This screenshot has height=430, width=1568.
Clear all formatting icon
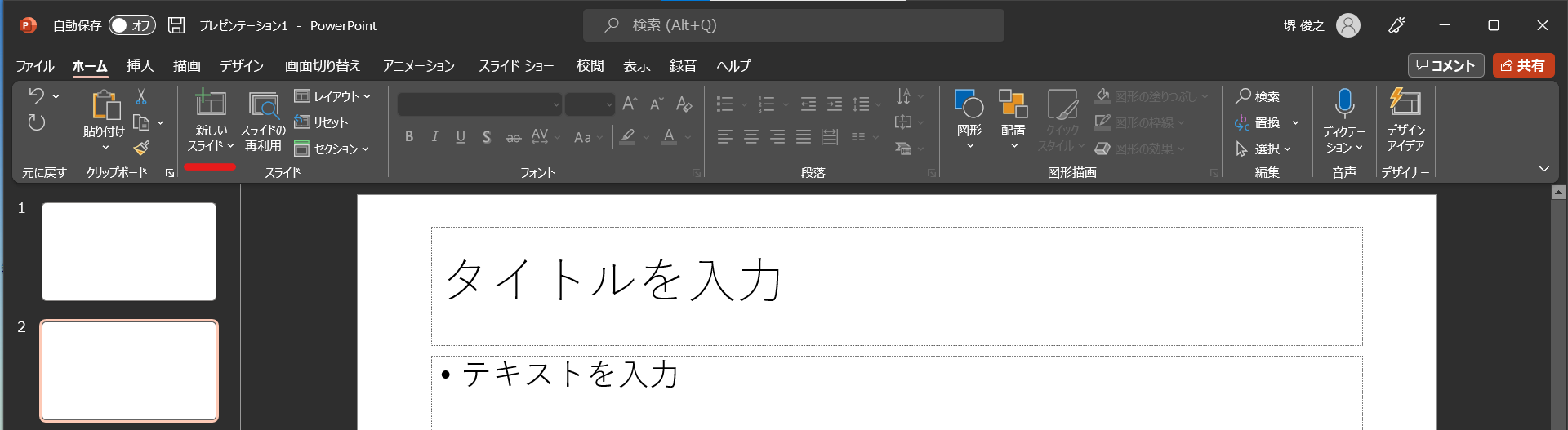click(x=684, y=104)
